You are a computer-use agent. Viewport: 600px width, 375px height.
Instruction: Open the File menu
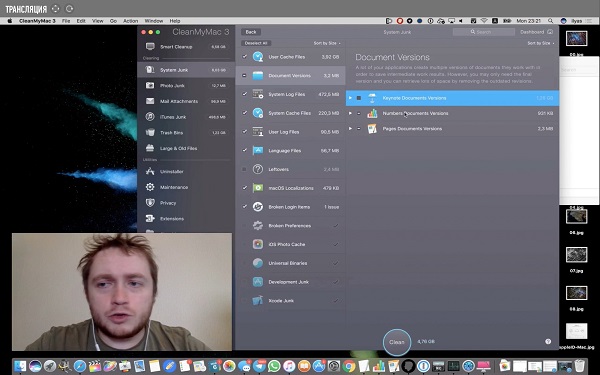point(66,21)
